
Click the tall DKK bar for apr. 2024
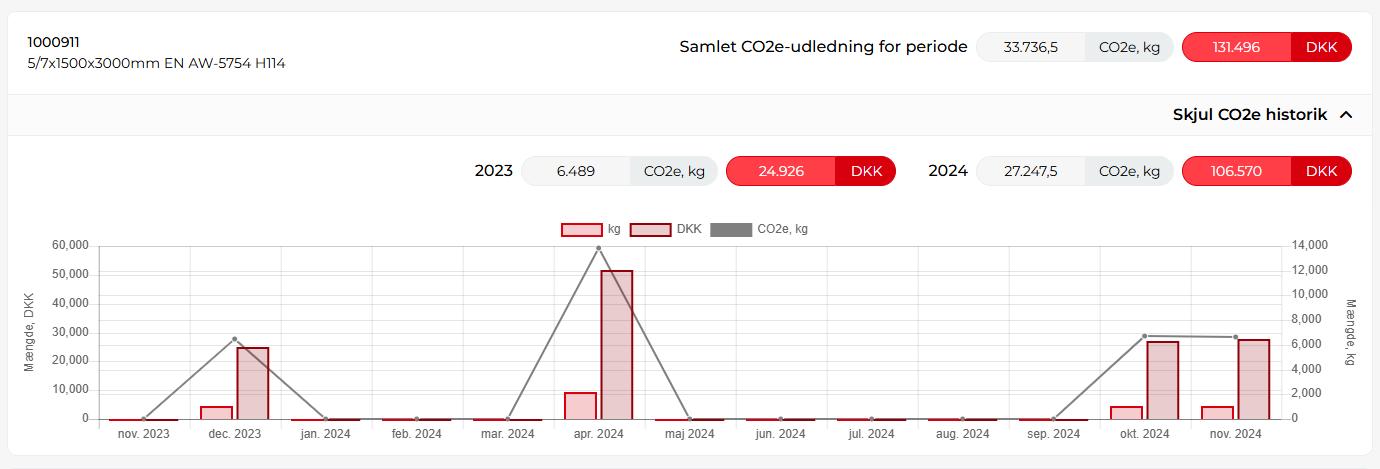pos(616,345)
